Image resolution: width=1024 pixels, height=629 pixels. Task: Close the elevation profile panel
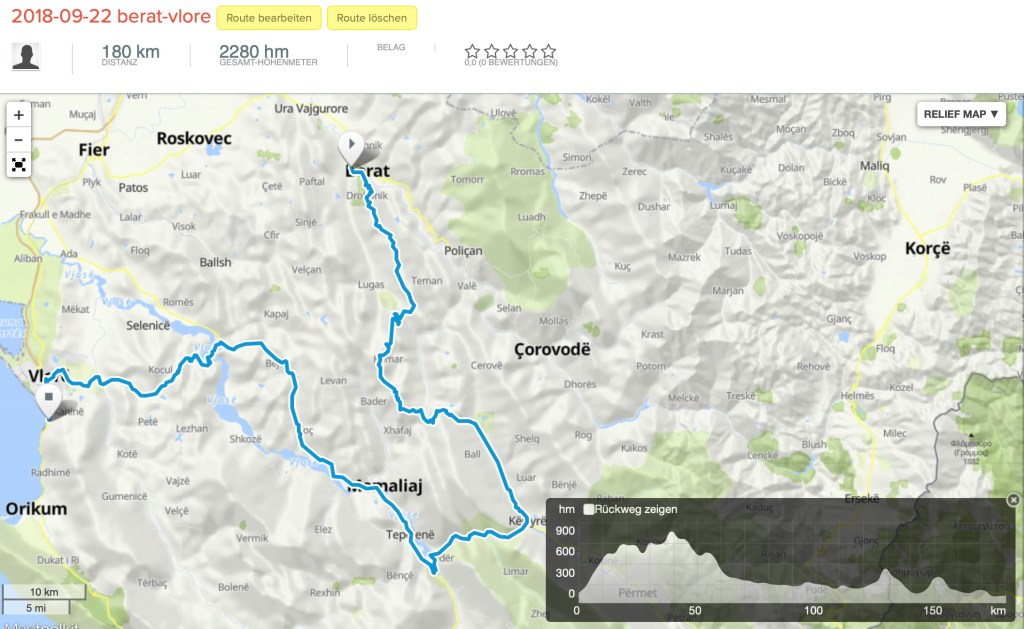1013,499
